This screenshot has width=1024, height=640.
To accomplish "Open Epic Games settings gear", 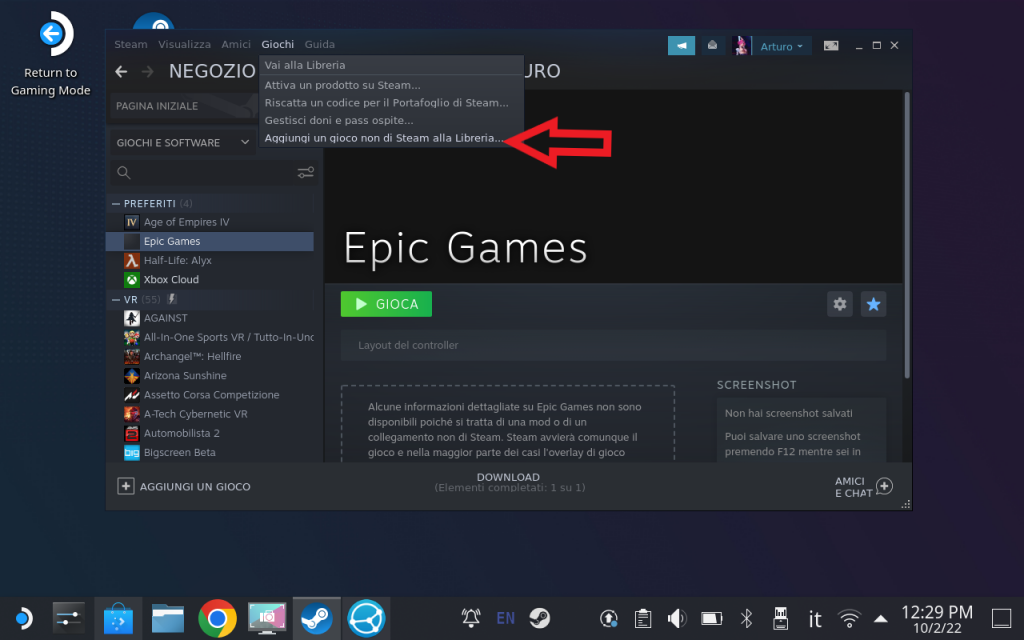I will (840, 304).
